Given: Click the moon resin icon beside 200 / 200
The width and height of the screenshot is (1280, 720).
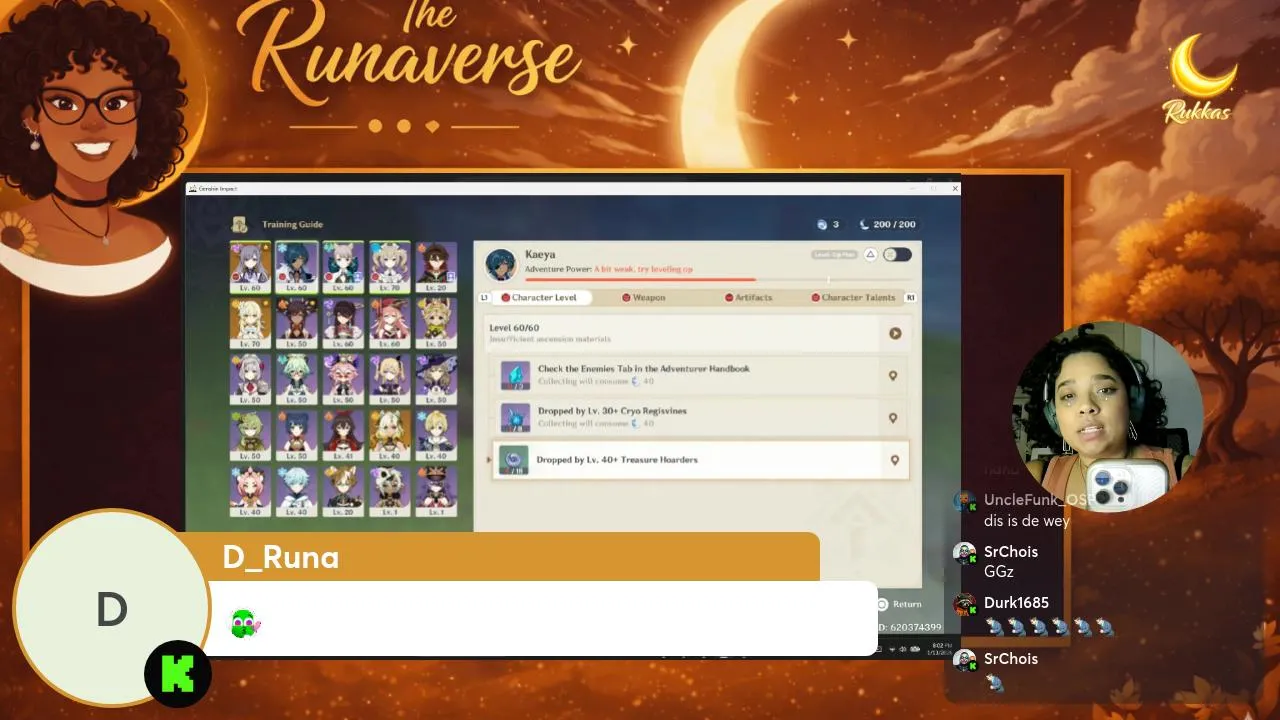Looking at the screenshot, I should pyautogui.click(x=863, y=225).
